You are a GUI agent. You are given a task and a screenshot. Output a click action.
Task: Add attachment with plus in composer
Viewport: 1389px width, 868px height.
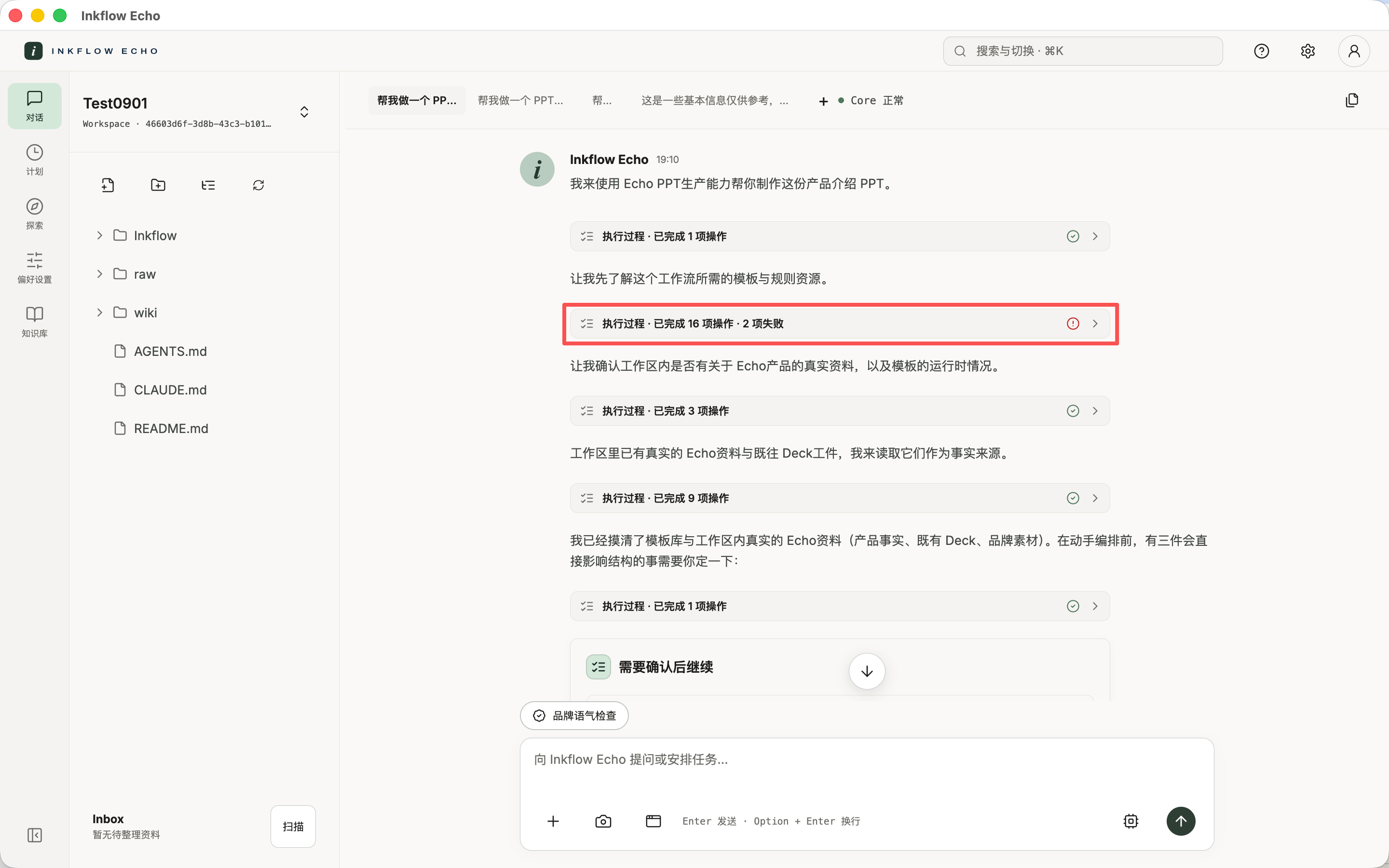(x=553, y=821)
